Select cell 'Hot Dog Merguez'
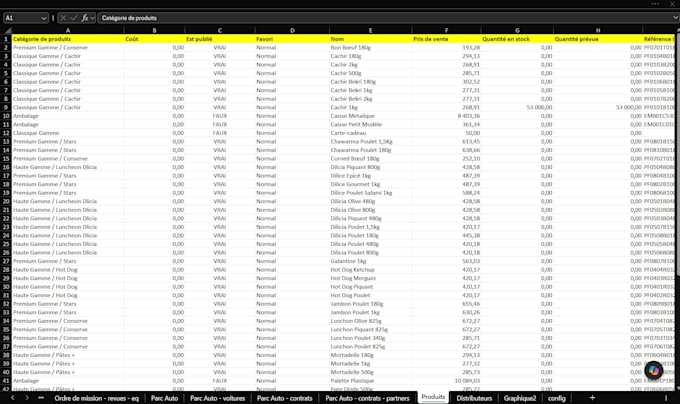 [370, 278]
